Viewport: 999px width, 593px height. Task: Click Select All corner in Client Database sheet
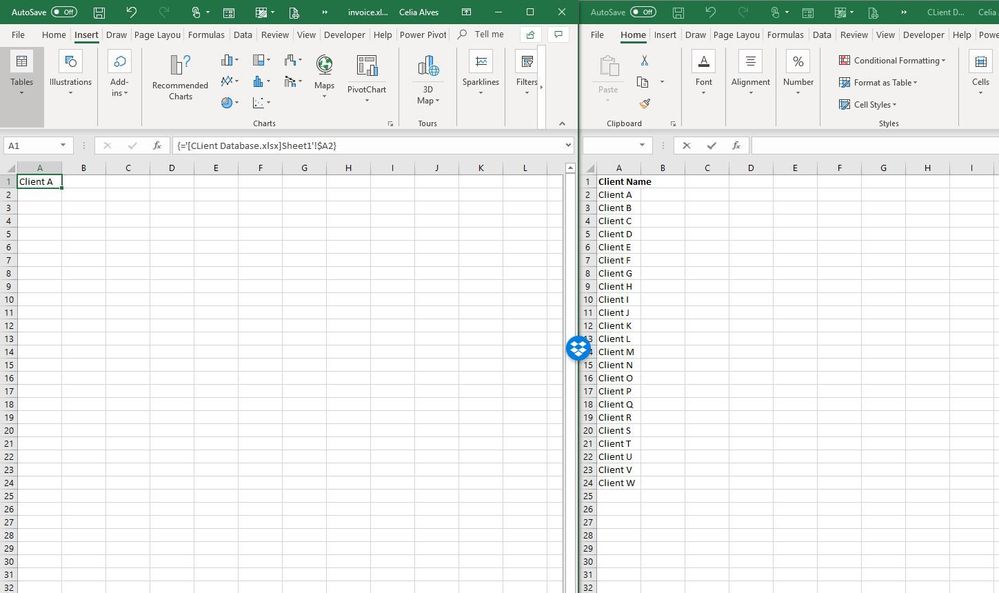589,168
